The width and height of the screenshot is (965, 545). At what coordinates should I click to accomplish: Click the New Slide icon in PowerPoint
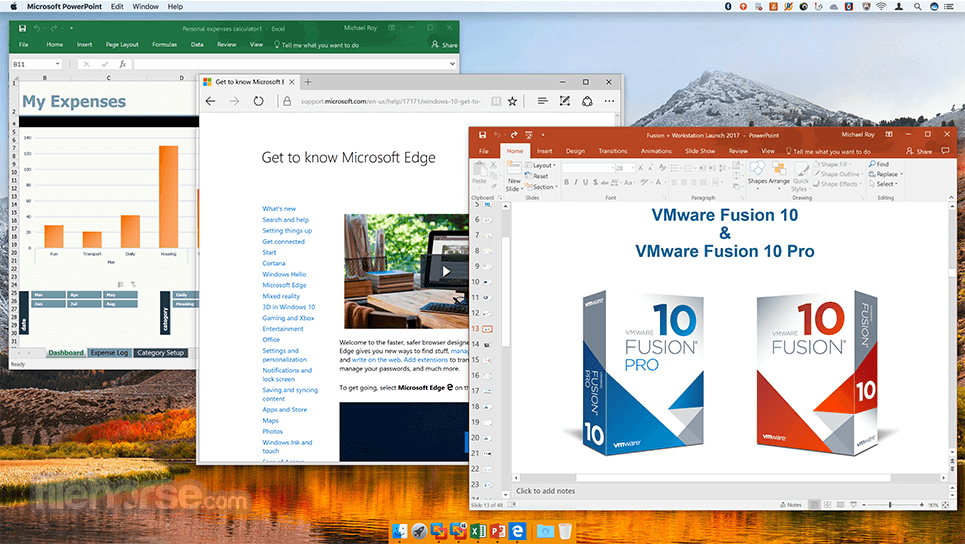[514, 168]
